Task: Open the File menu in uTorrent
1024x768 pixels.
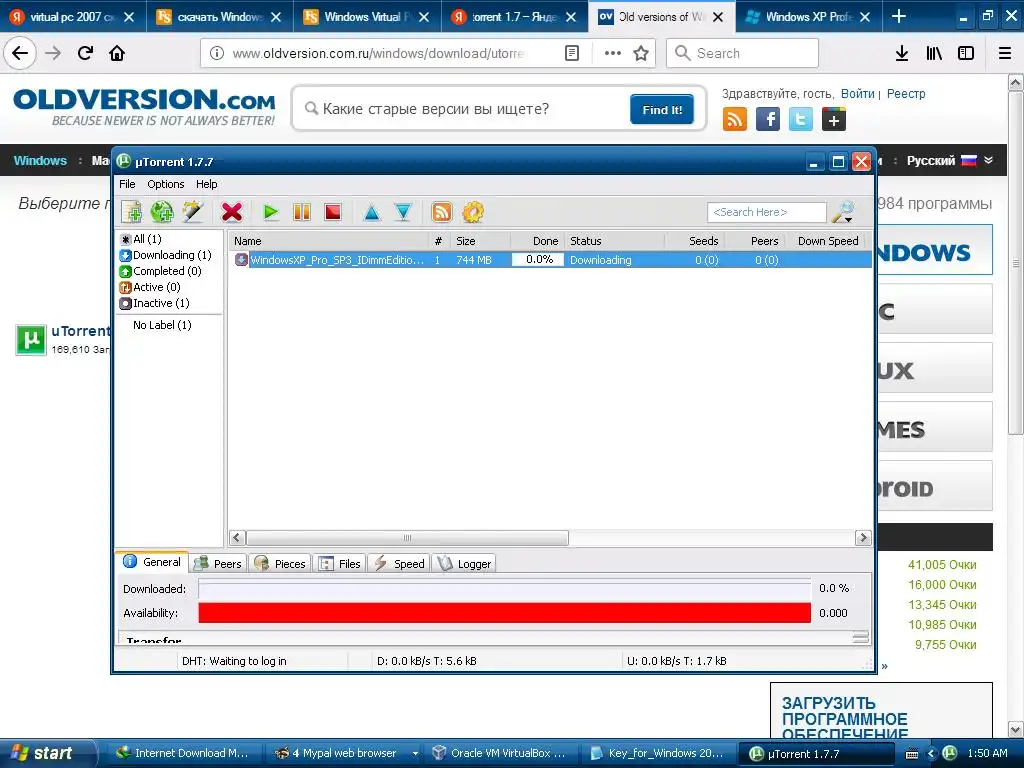Action: tap(127, 184)
